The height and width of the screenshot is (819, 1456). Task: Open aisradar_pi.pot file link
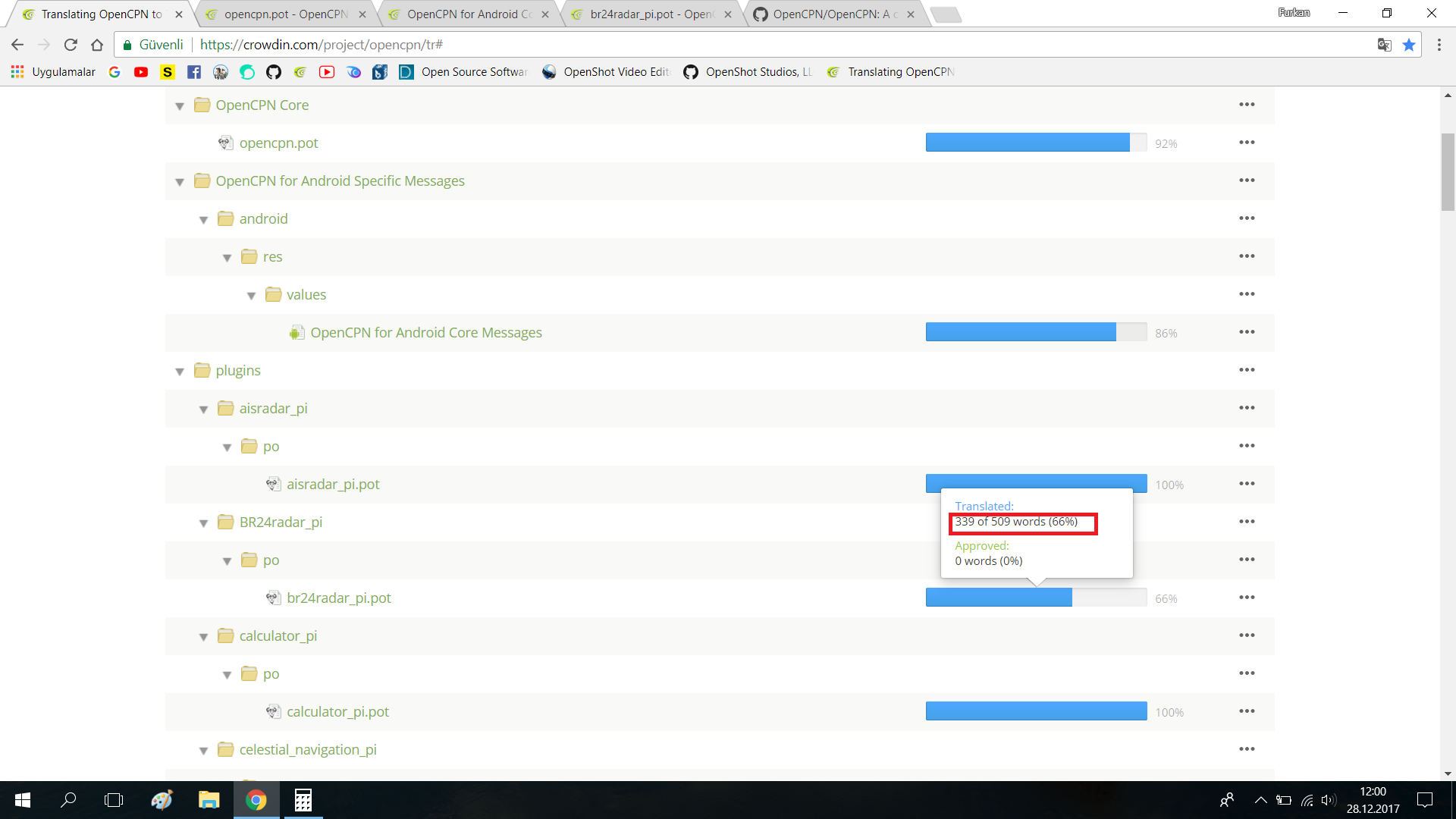[333, 484]
